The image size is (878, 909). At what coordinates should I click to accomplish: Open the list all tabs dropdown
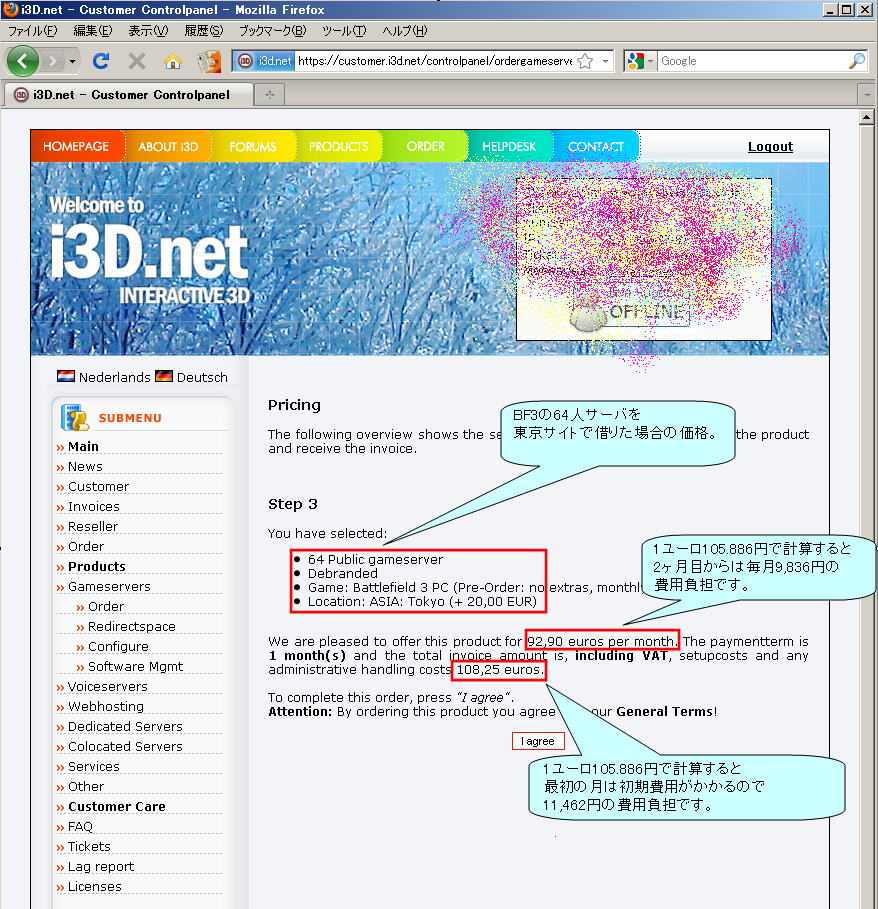coord(866,94)
